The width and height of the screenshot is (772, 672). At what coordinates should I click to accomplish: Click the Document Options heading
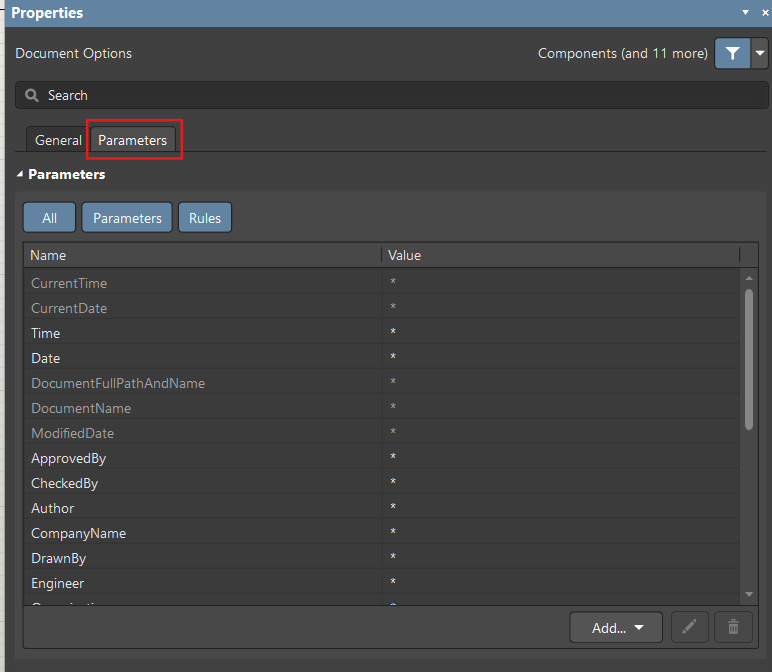point(73,53)
